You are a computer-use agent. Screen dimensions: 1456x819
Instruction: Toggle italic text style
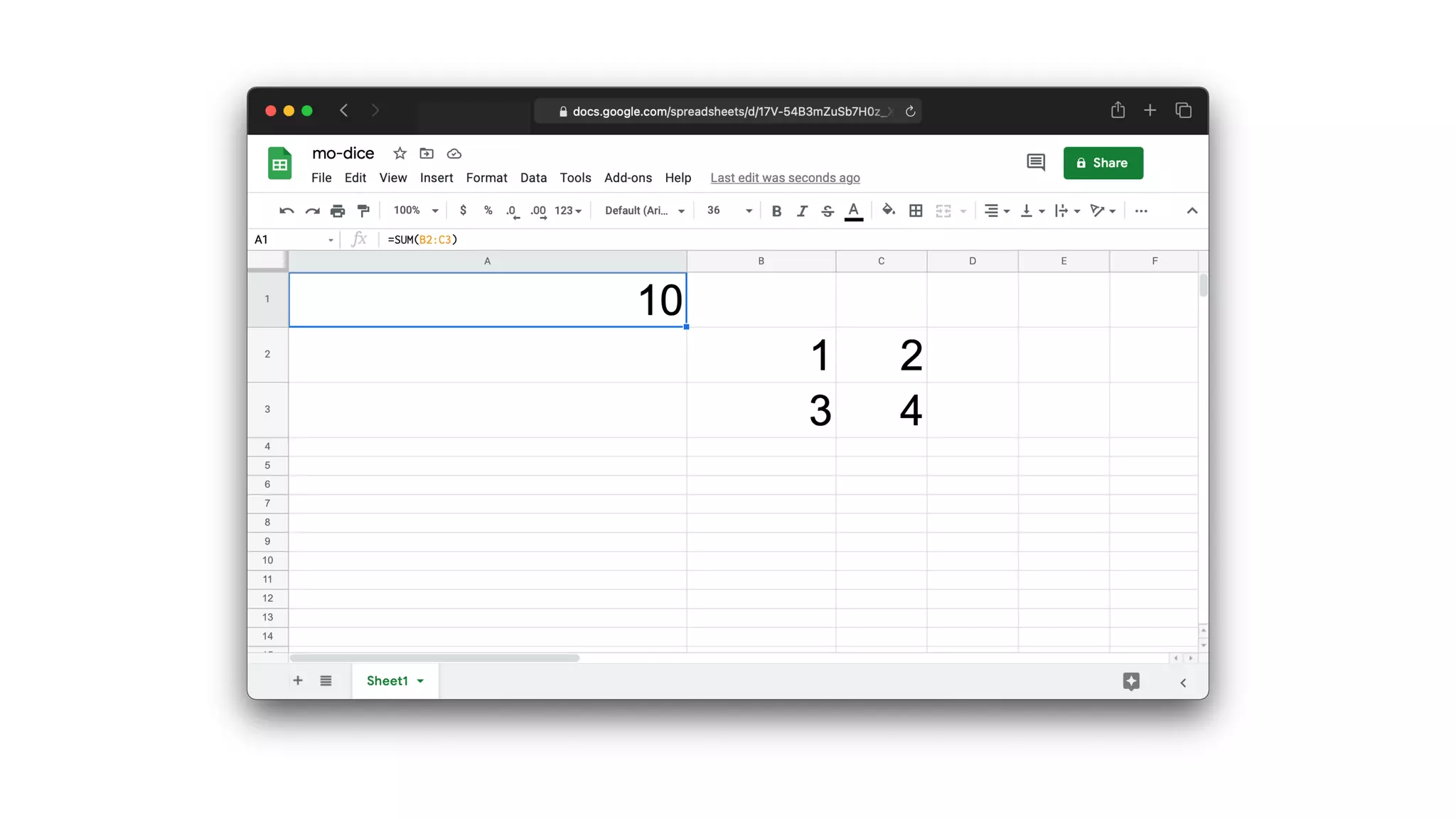pos(802,210)
